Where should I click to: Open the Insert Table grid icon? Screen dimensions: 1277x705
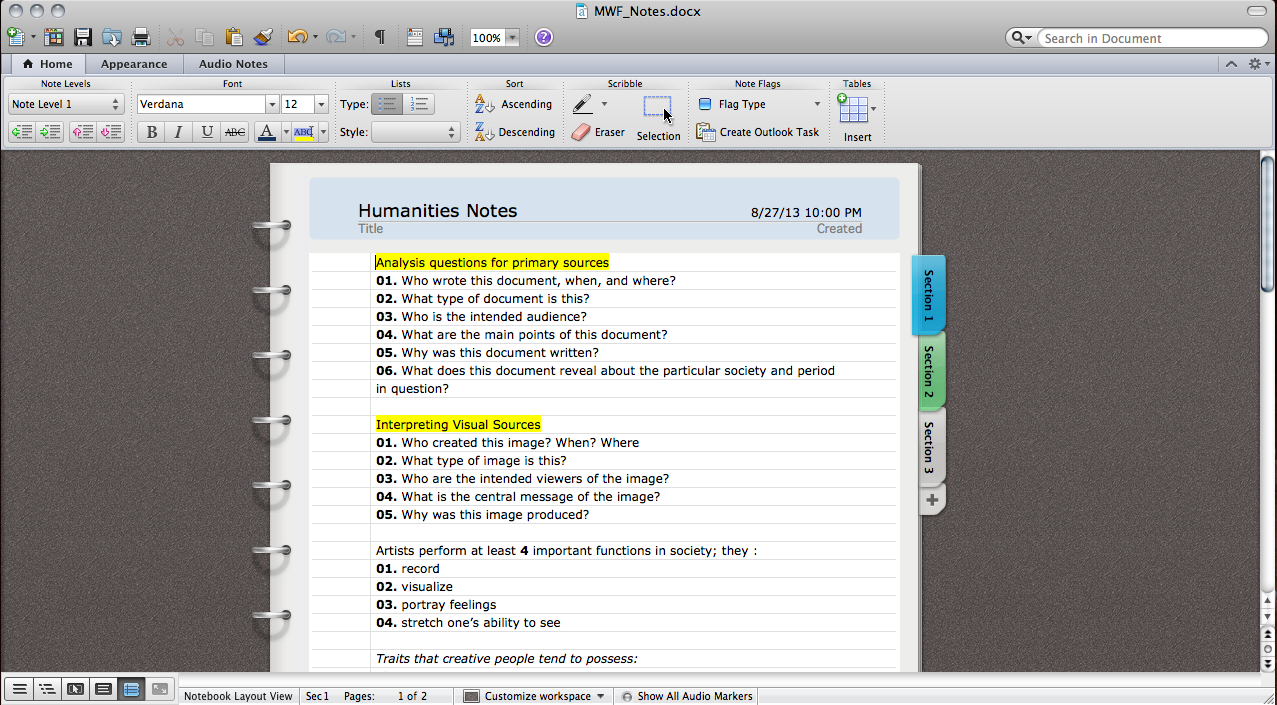coord(855,108)
